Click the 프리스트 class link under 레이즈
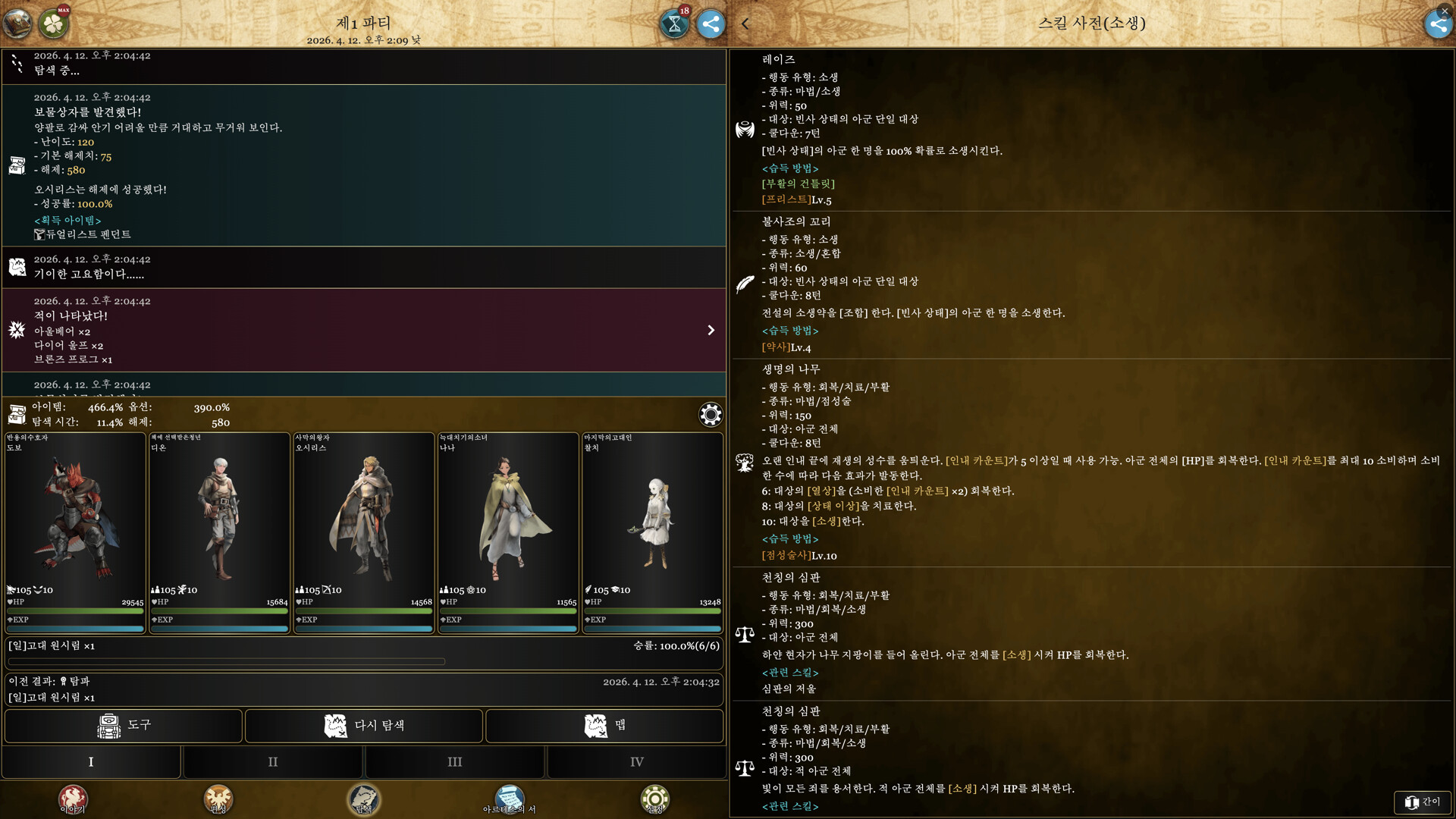Screen dimensions: 1456x819 [x=786, y=199]
